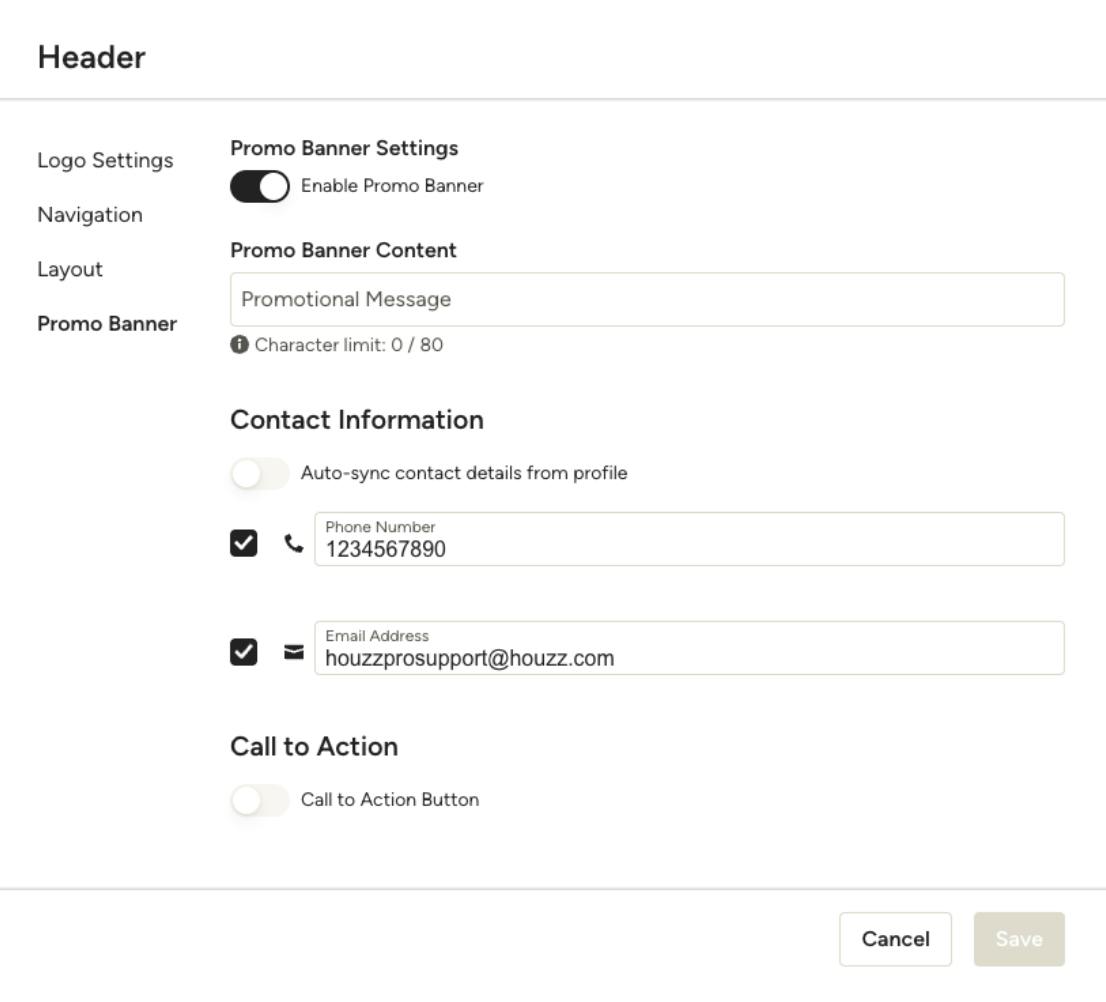Screen dimensions: 1106x1002
Task: Uncheck the Phone Number checkbox
Action: (243, 543)
